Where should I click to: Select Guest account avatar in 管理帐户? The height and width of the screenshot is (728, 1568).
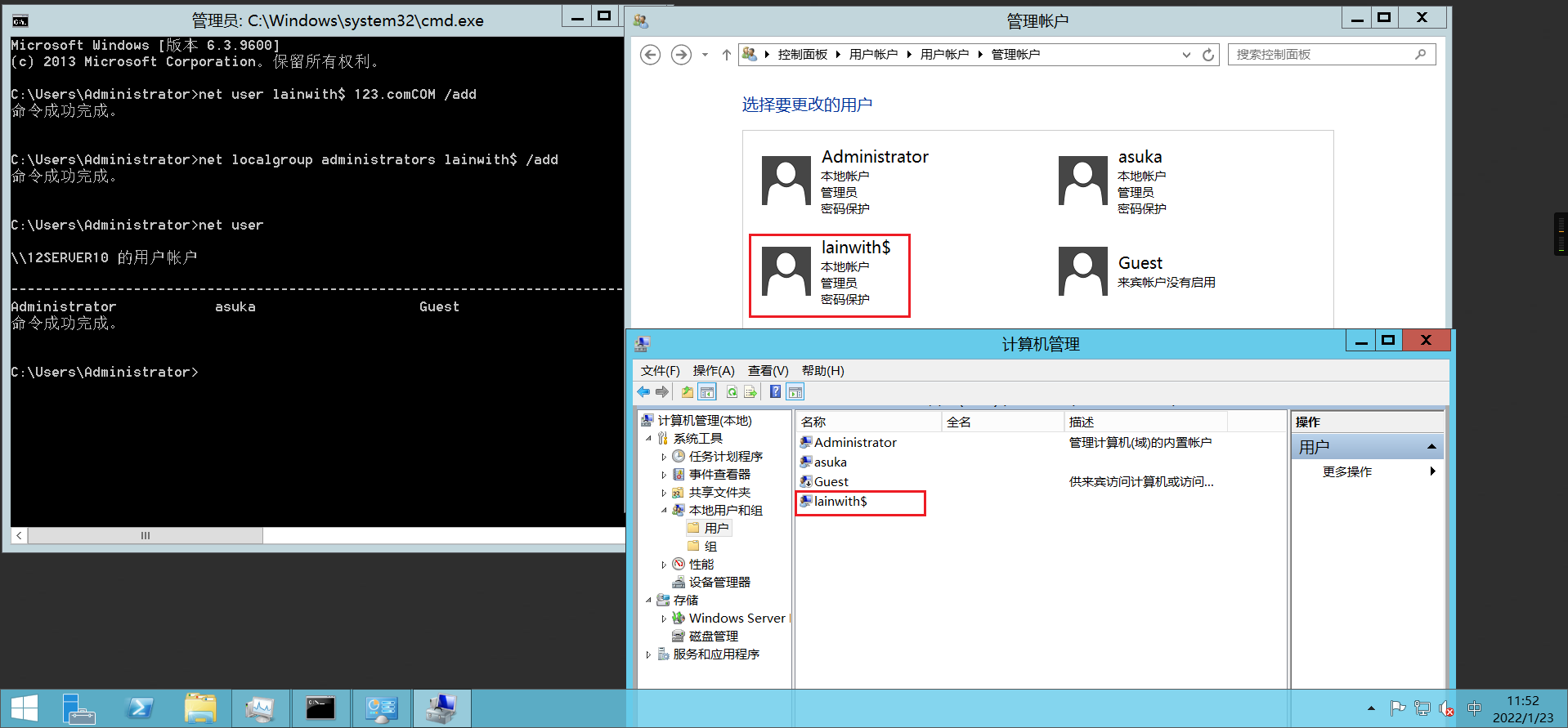1083,271
